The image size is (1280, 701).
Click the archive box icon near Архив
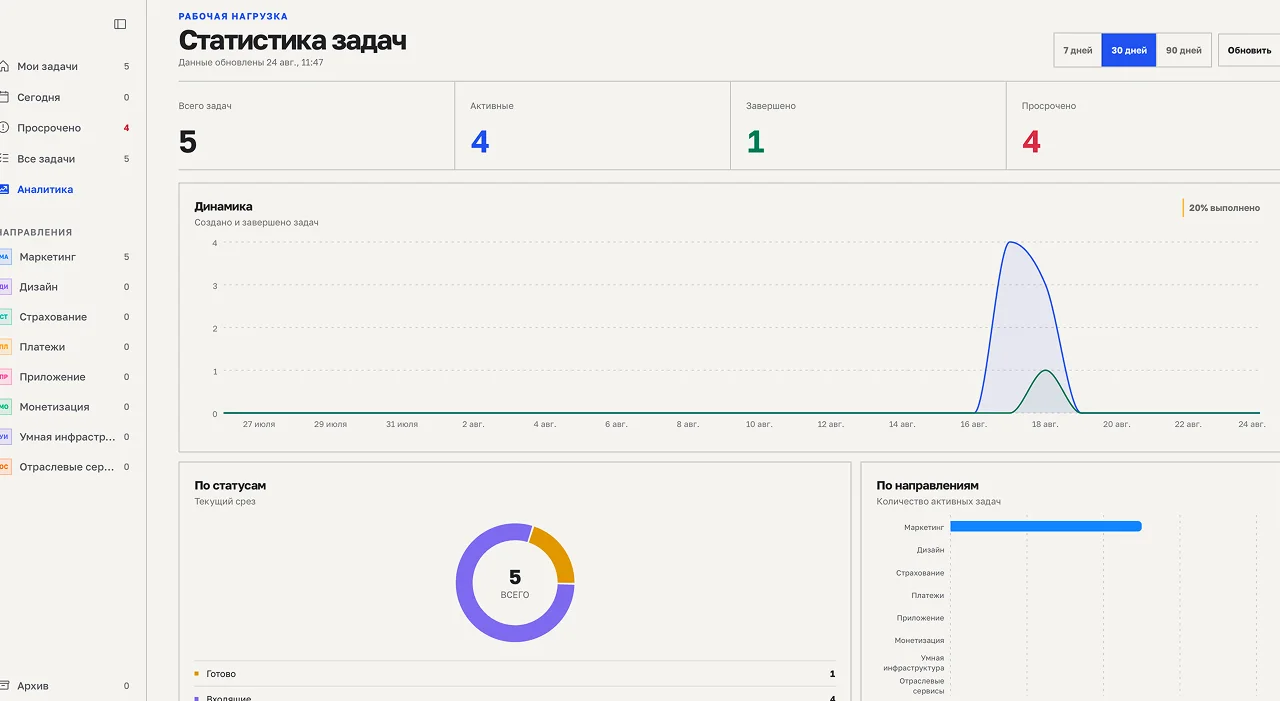(x=4, y=686)
